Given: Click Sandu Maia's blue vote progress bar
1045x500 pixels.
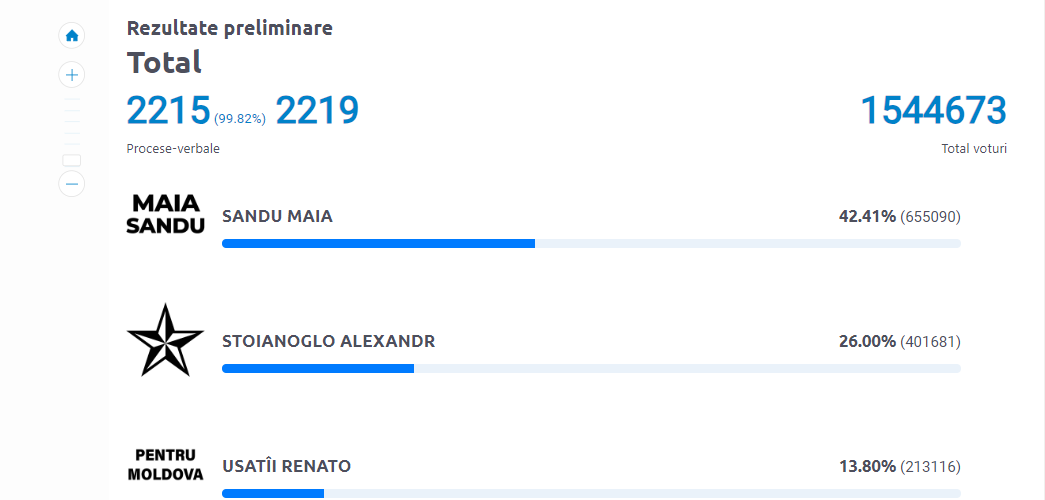Looking at the screenshot, I should [378, 243].
